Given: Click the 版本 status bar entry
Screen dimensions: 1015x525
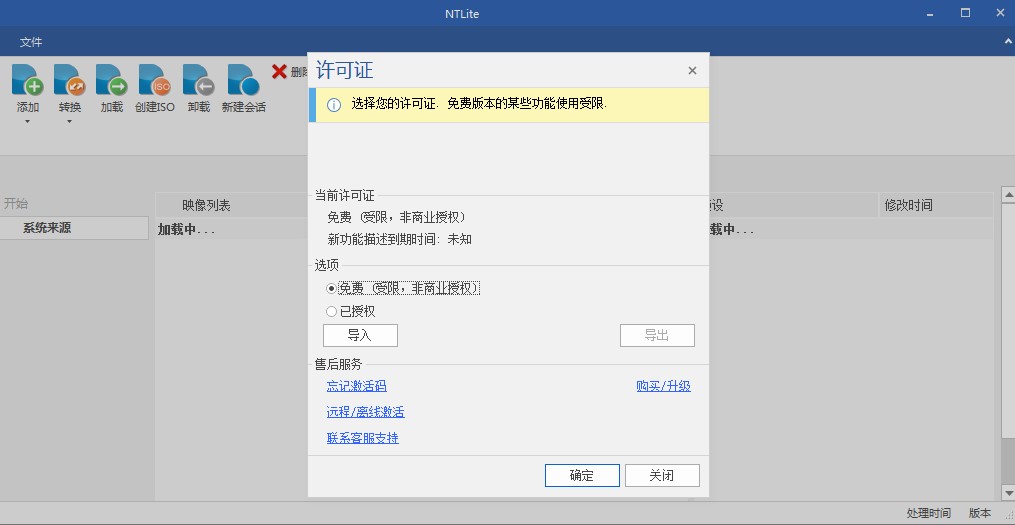Looking at the screenshot, I should coord(979,513).
